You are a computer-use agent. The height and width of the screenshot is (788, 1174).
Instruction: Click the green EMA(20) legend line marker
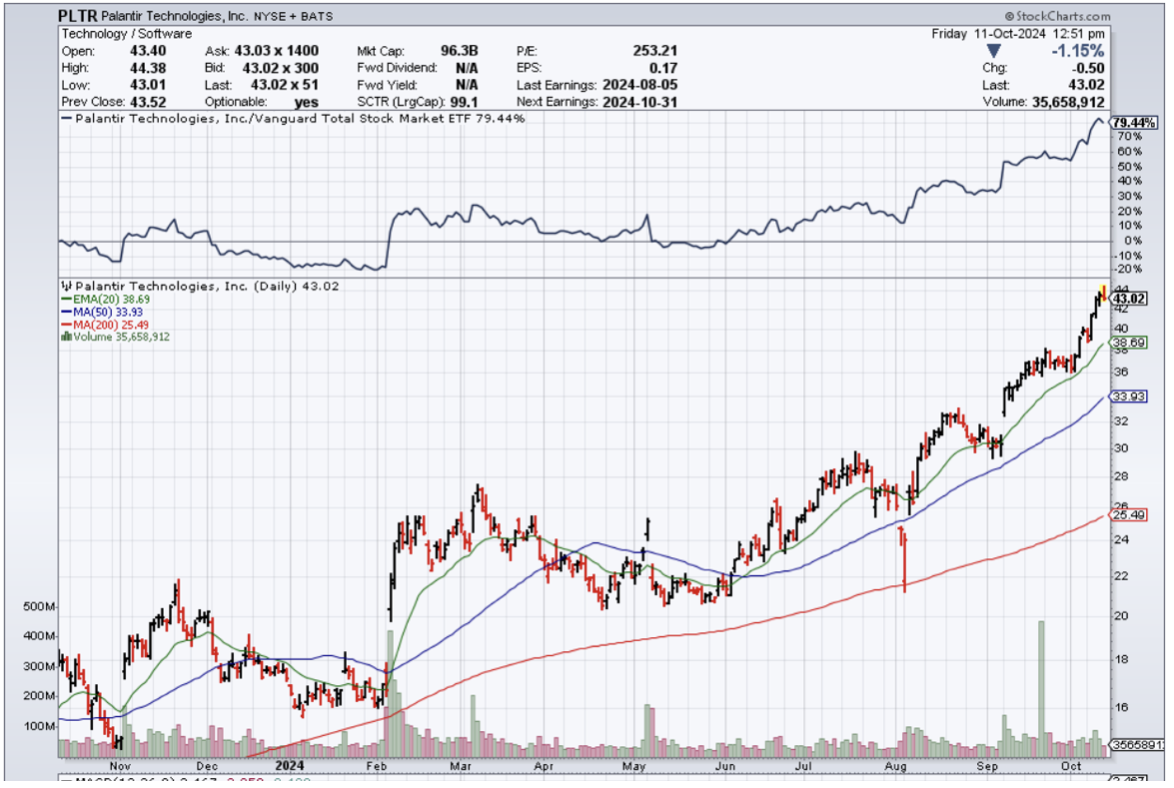coord(65,299)
